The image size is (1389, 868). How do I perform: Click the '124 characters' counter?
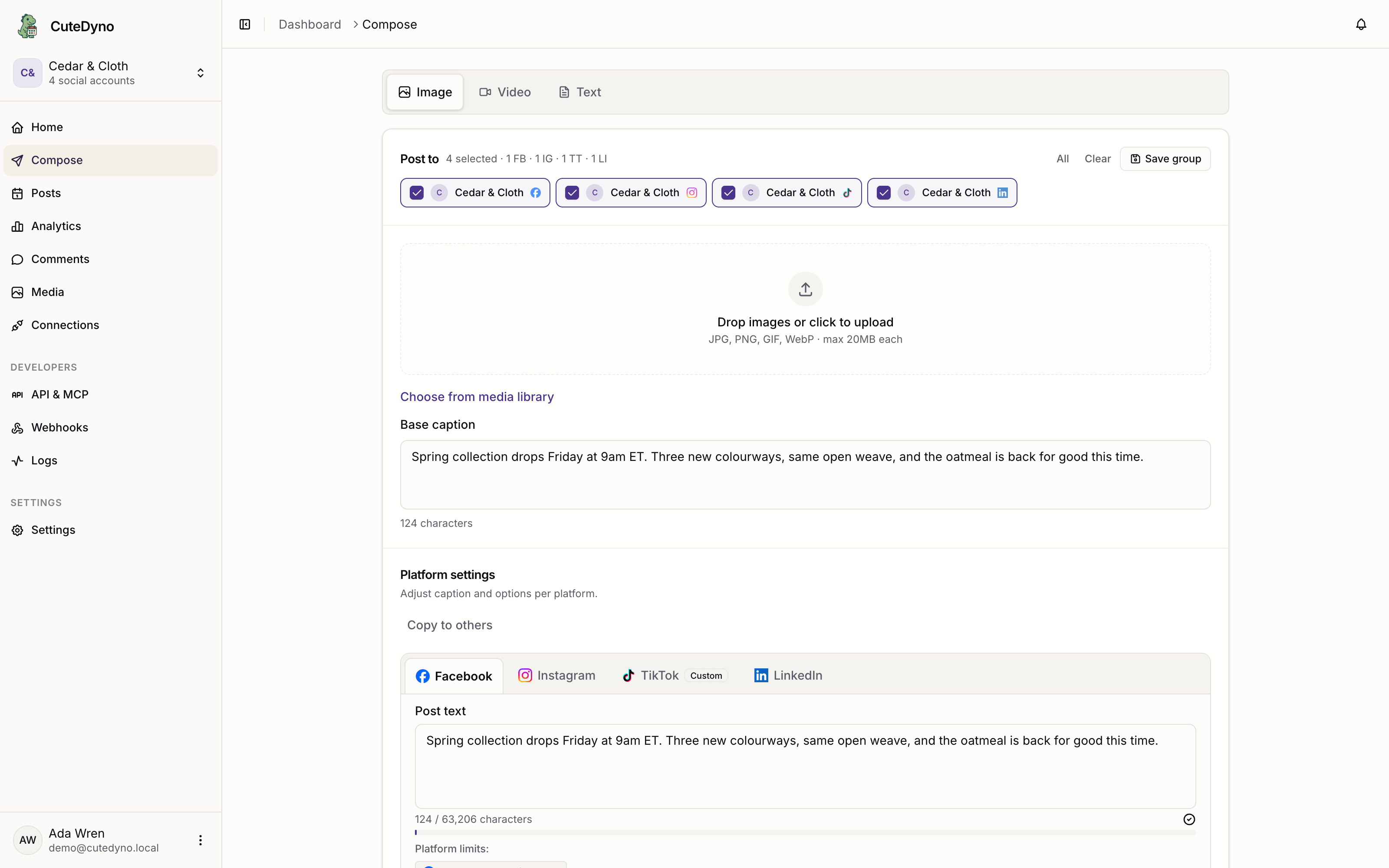[436, 523]
